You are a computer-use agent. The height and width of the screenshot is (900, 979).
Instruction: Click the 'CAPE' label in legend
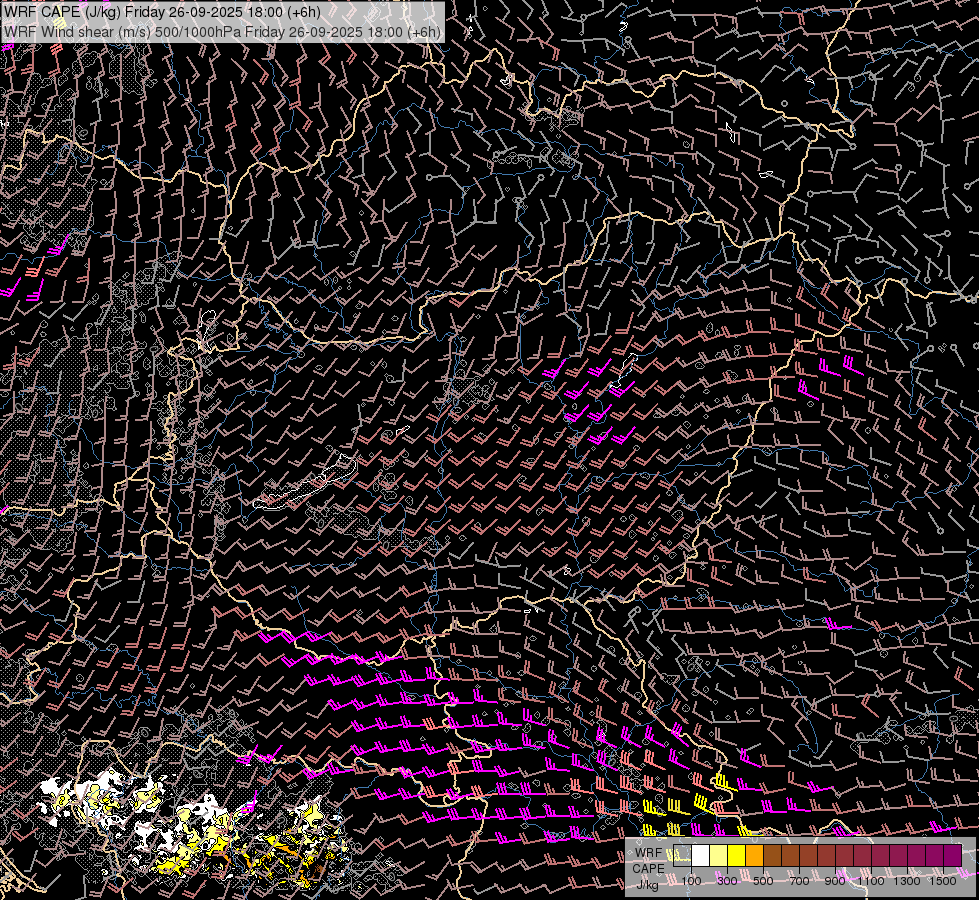[x=648, y=869]
